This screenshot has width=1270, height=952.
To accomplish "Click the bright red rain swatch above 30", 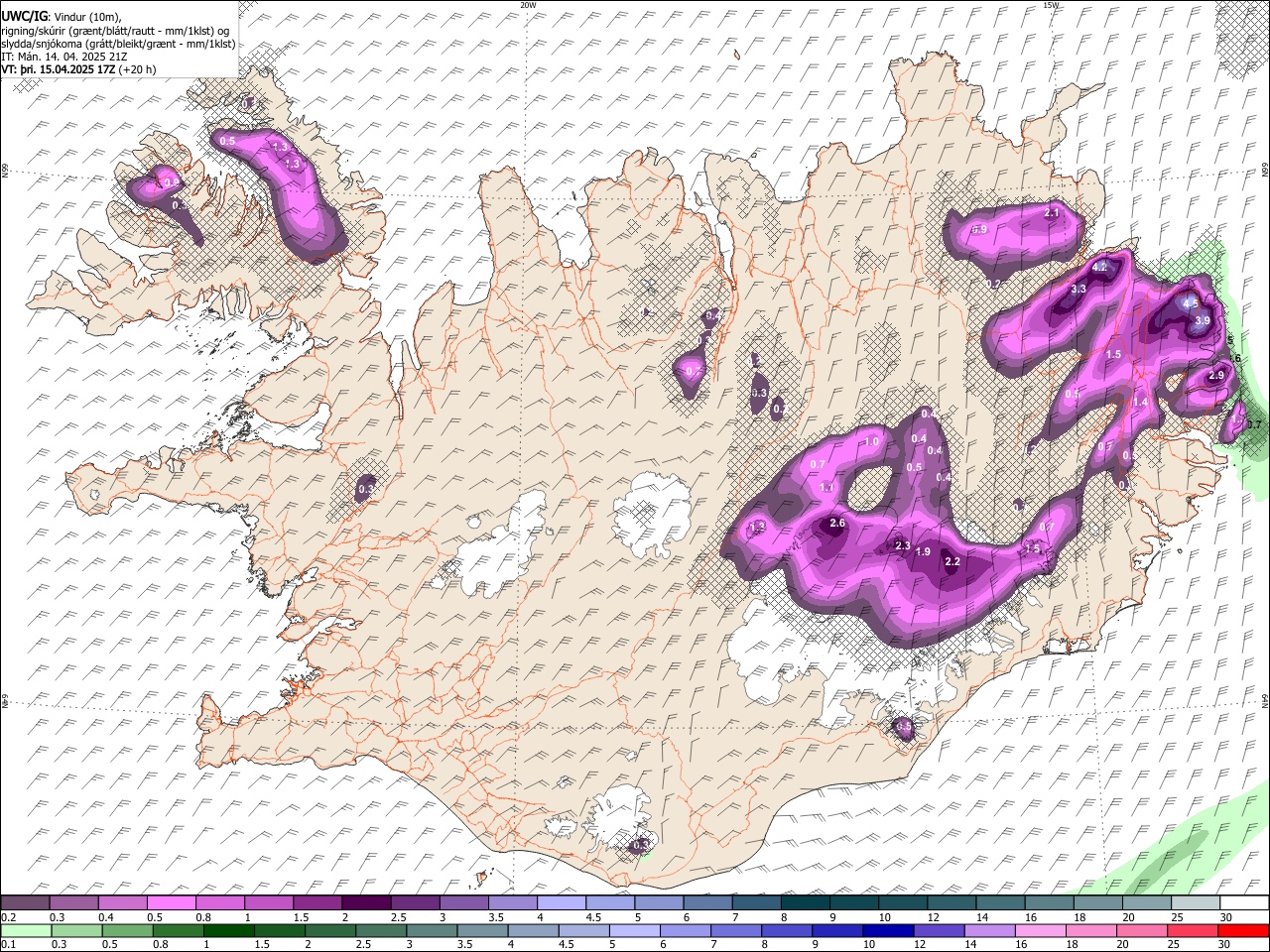I will click(x=1243, y=930).
